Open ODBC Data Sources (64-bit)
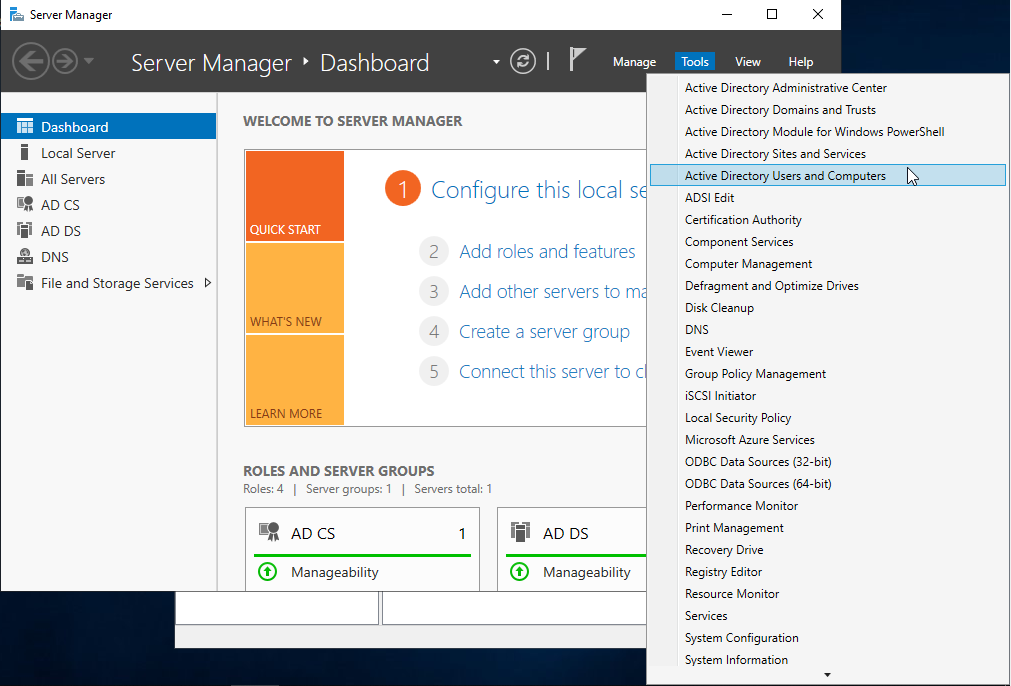The height and width of the screenshot is (686, 1011). click(x=827, y=484)
